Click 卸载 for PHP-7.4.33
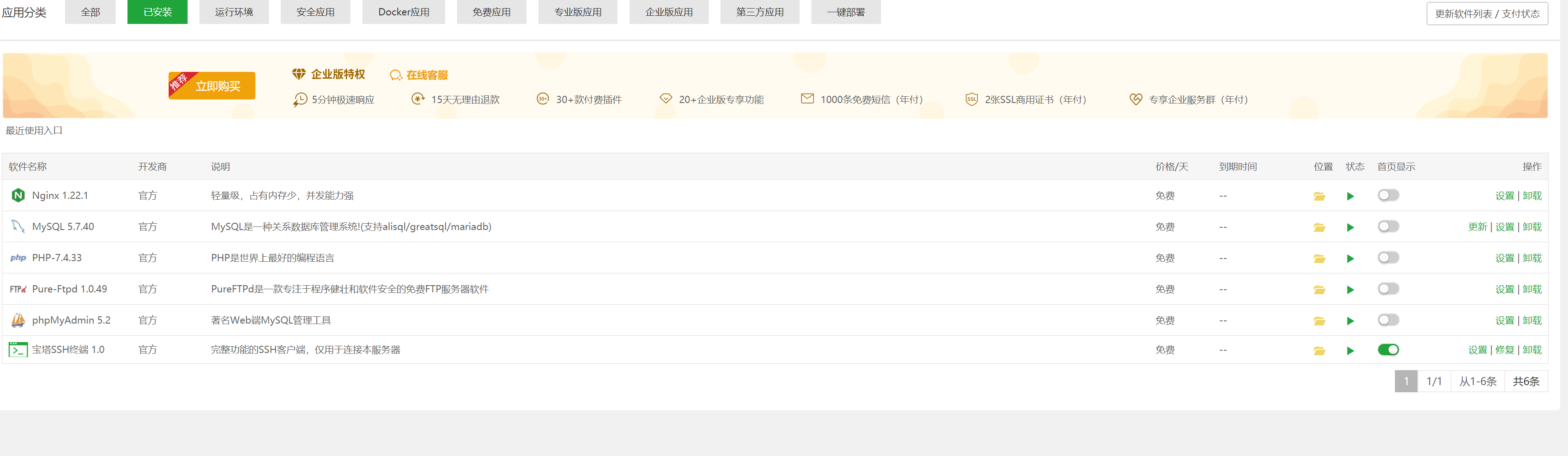The image size is (1568, 456). [x=1532, y=258]
